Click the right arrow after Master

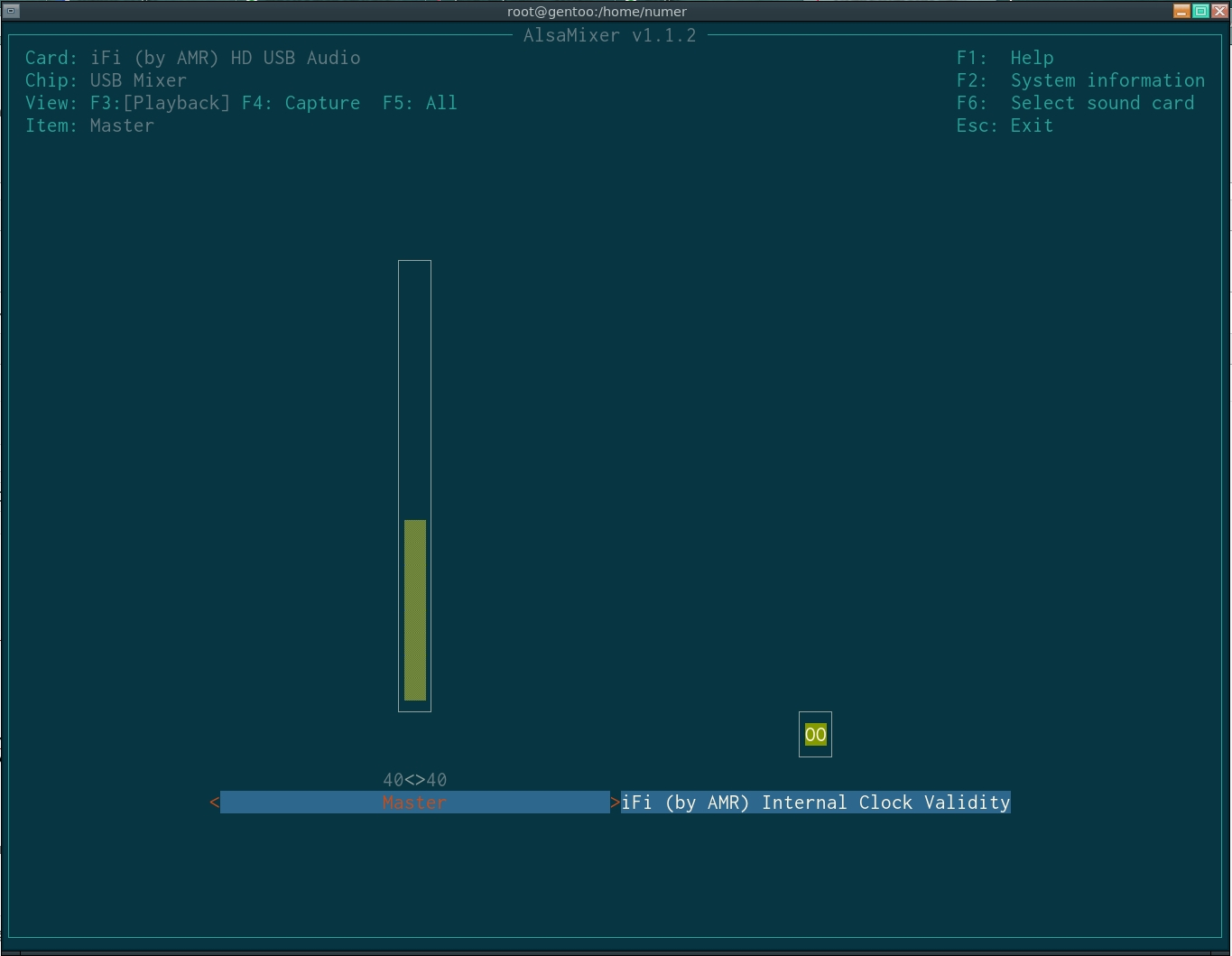[x=615, y=803]
